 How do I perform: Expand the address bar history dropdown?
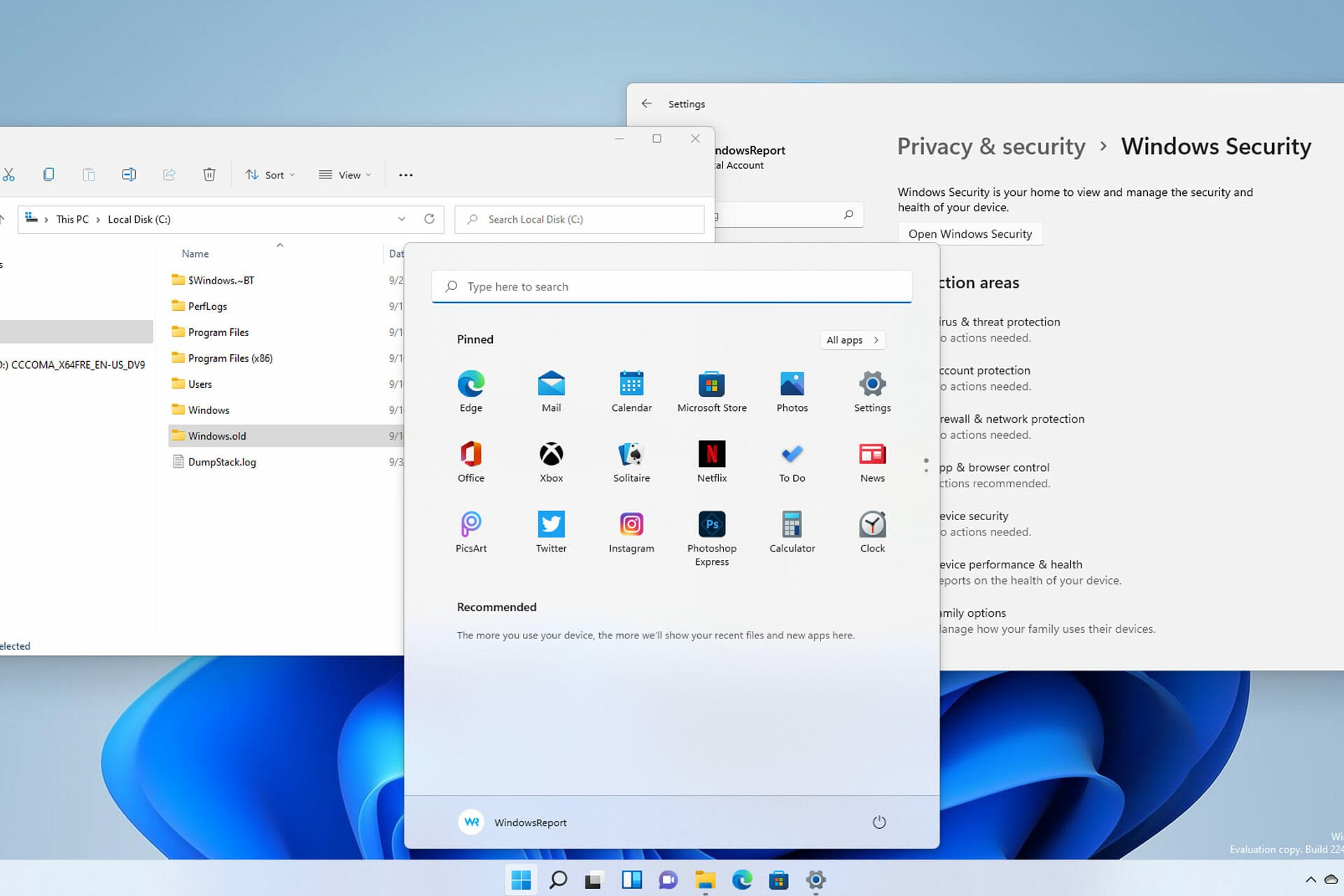(x=402, y=219)
